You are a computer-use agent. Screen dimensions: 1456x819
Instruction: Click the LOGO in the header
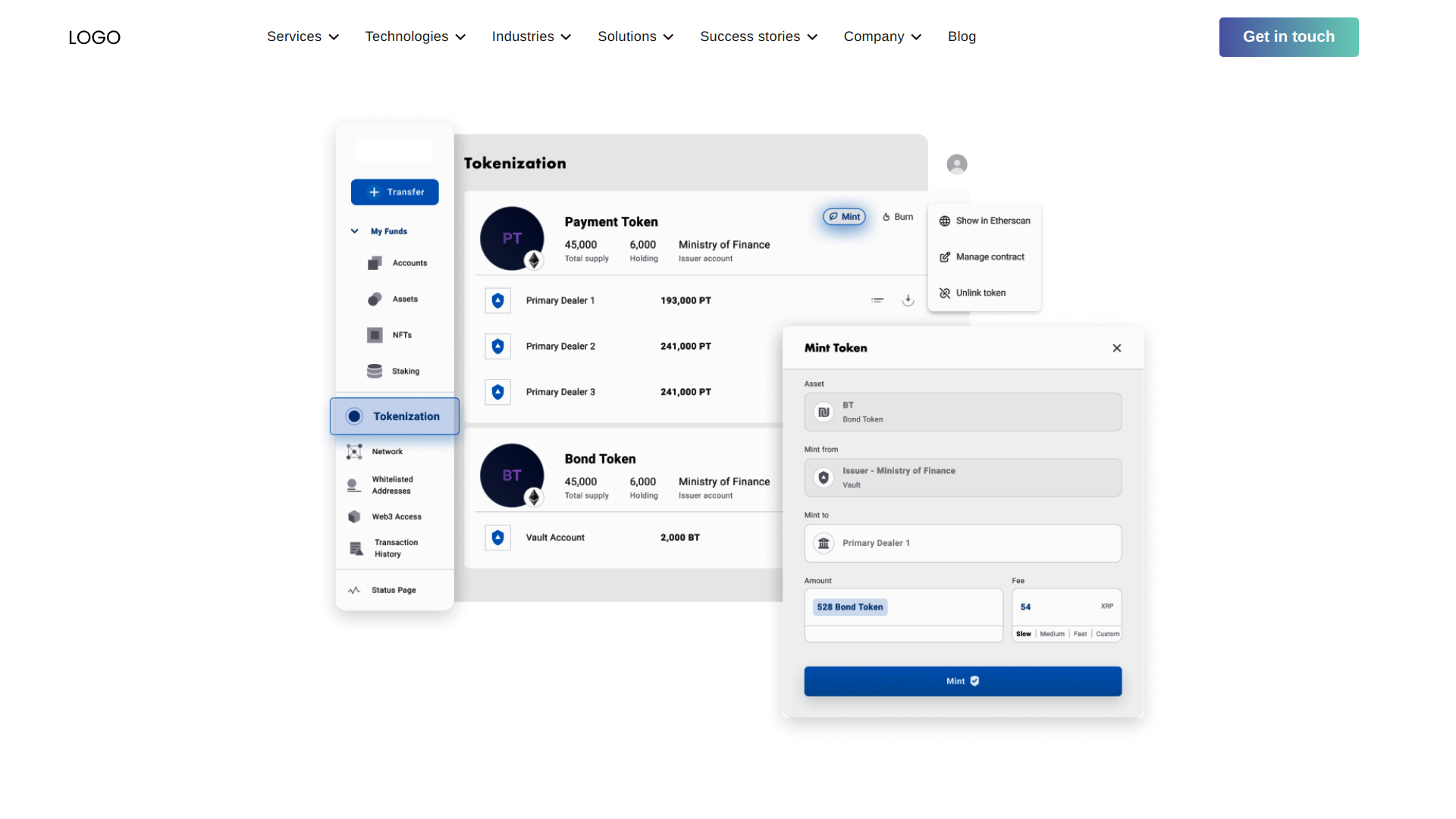[94, 37]
